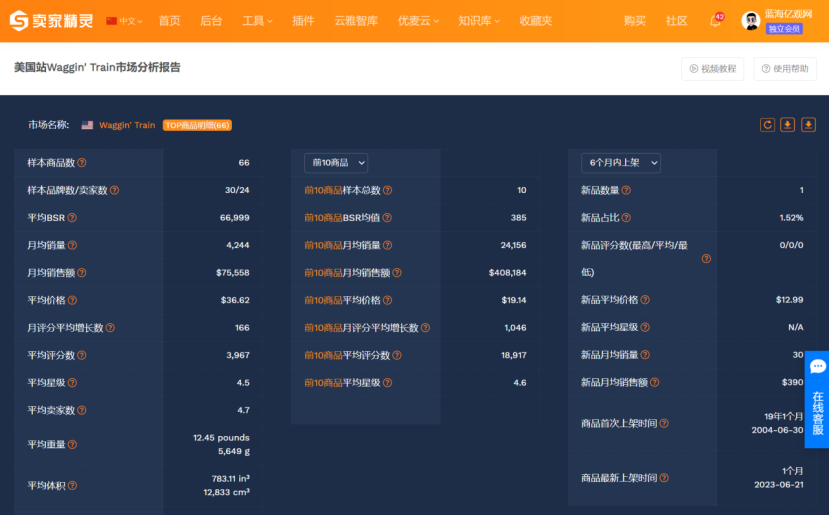Expand the 优麦云 menu
Screen dimensions: 829x515
click(418, 21)
